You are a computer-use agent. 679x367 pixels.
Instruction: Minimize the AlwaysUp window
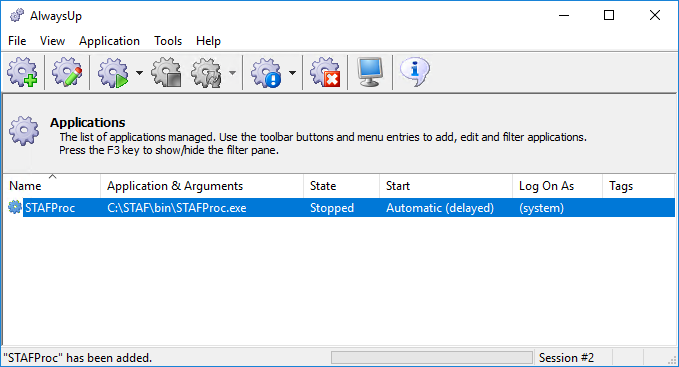click(564, 16)
